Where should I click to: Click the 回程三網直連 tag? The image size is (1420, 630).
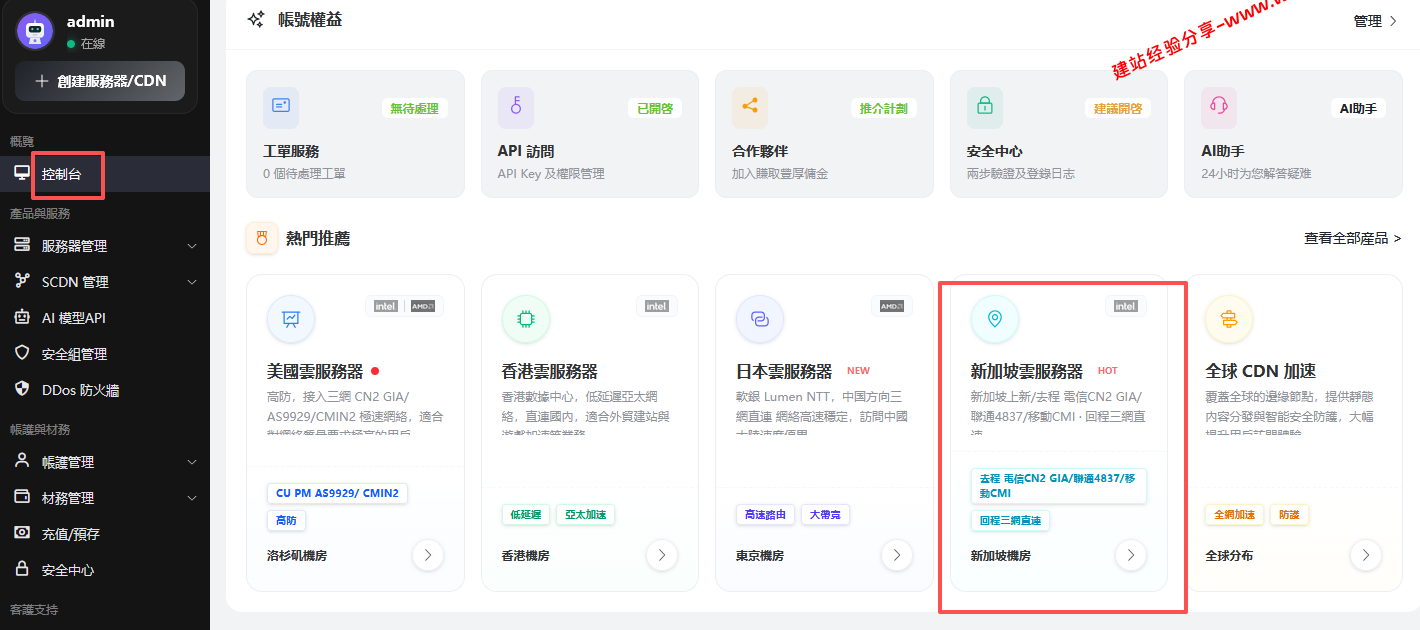(x=1010, y=521)
